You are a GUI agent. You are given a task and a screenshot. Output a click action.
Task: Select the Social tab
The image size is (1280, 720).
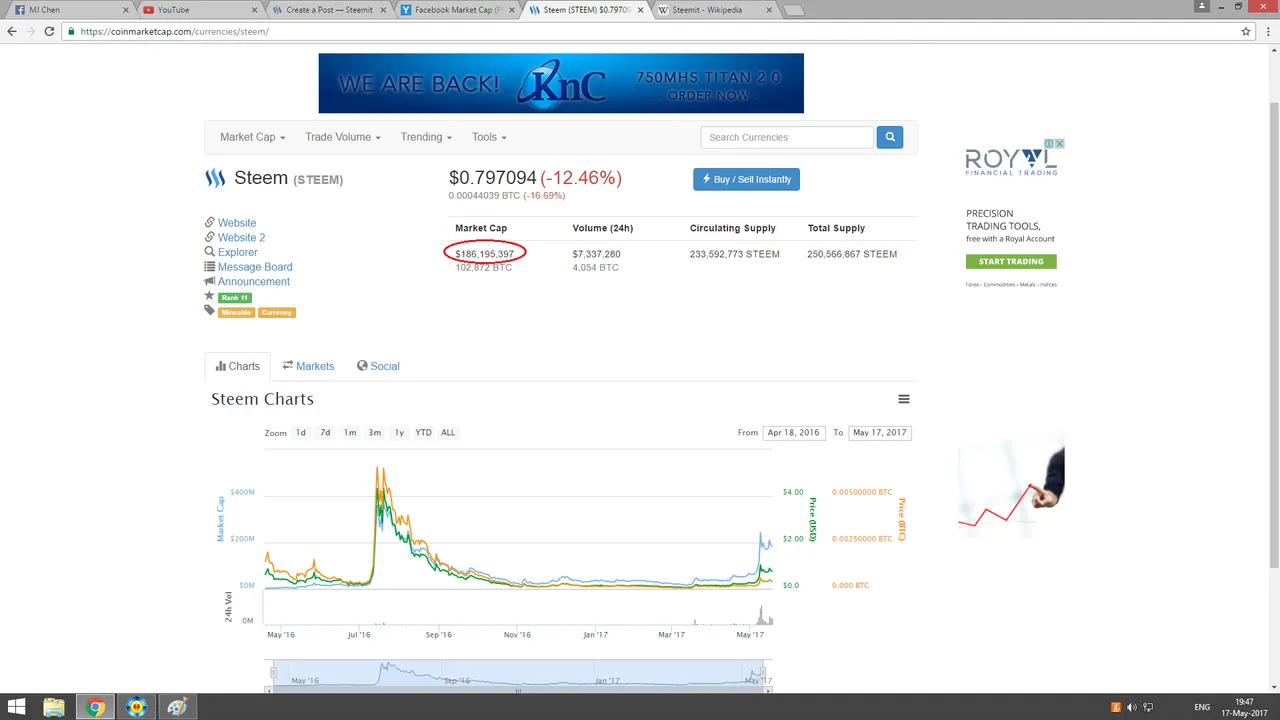coord(378,366)
